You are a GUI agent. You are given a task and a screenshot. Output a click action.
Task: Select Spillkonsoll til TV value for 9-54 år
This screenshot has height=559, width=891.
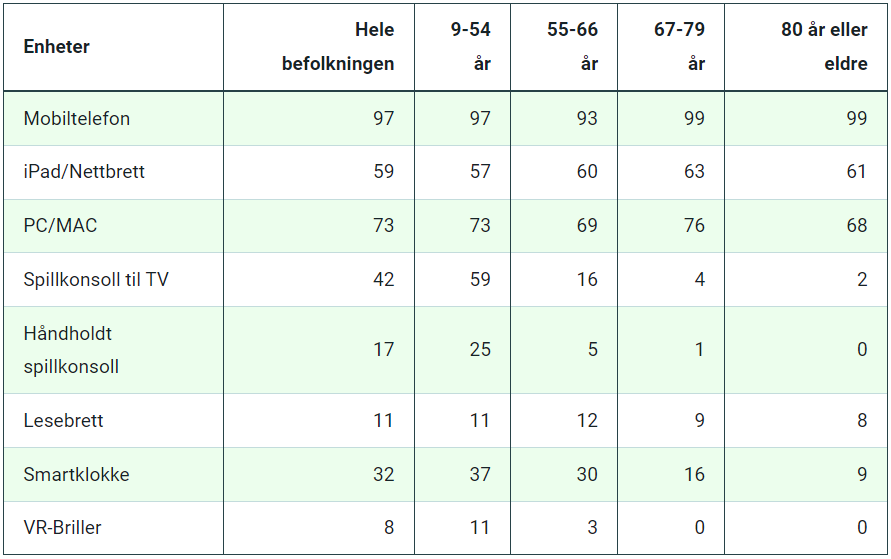coord(480,280)
